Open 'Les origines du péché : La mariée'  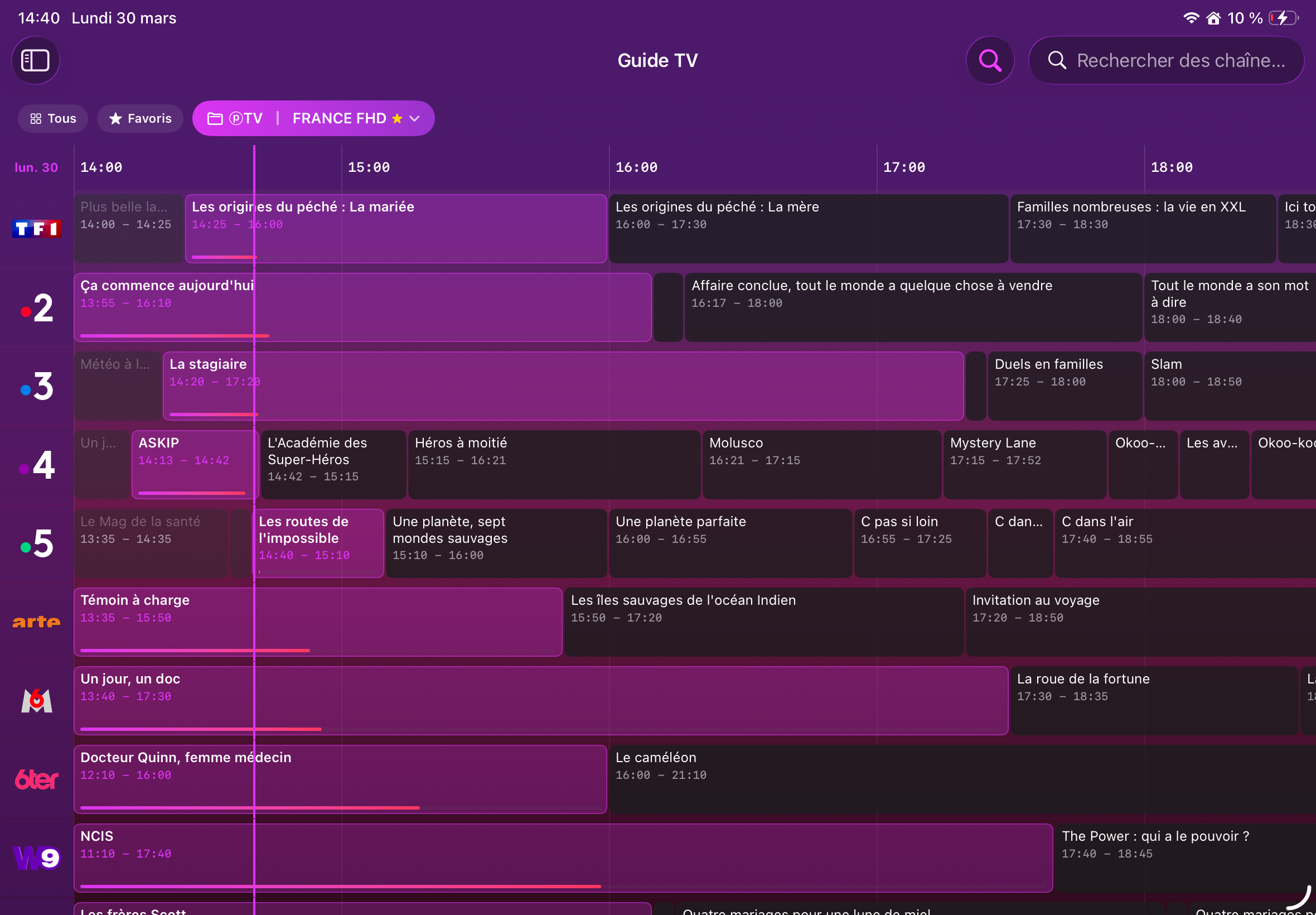click(x=395, y=228)
